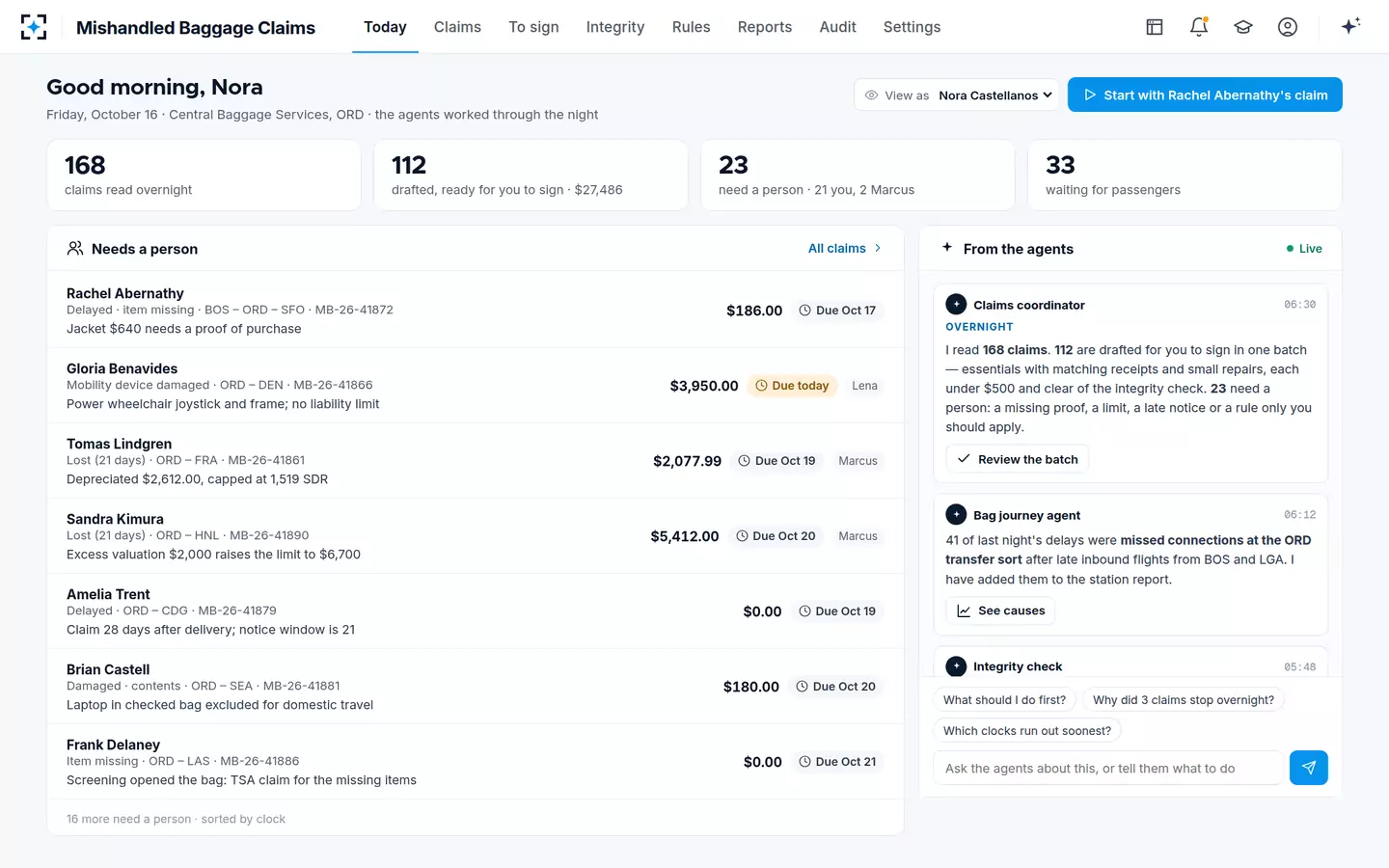The image size is (1389, 868).
Task: Focus the Ask the agents input field
Action: (x=1108, y=768)
